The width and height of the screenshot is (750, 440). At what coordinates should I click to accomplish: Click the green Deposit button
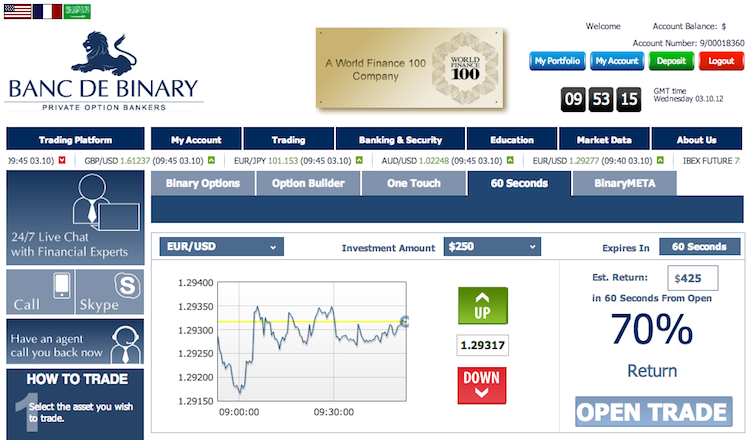click(671, 61)
